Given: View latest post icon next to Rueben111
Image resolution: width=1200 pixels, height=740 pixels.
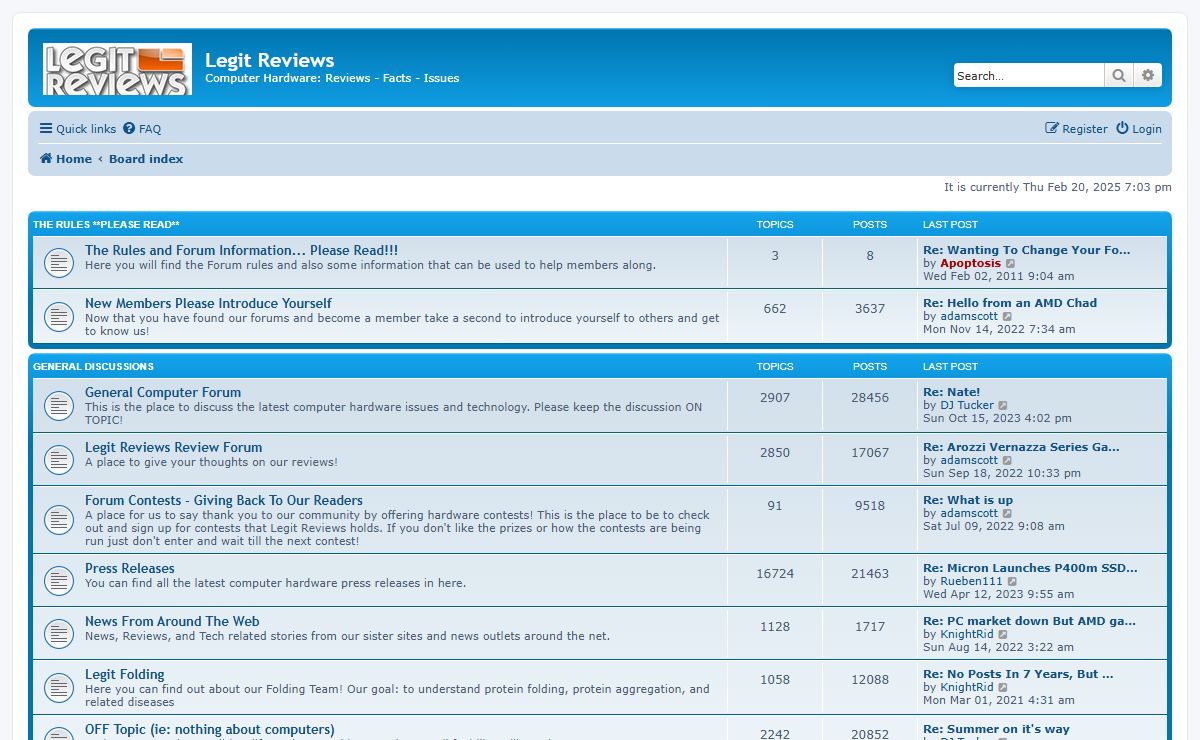Looking at the screenshot, I should 1012,582.
